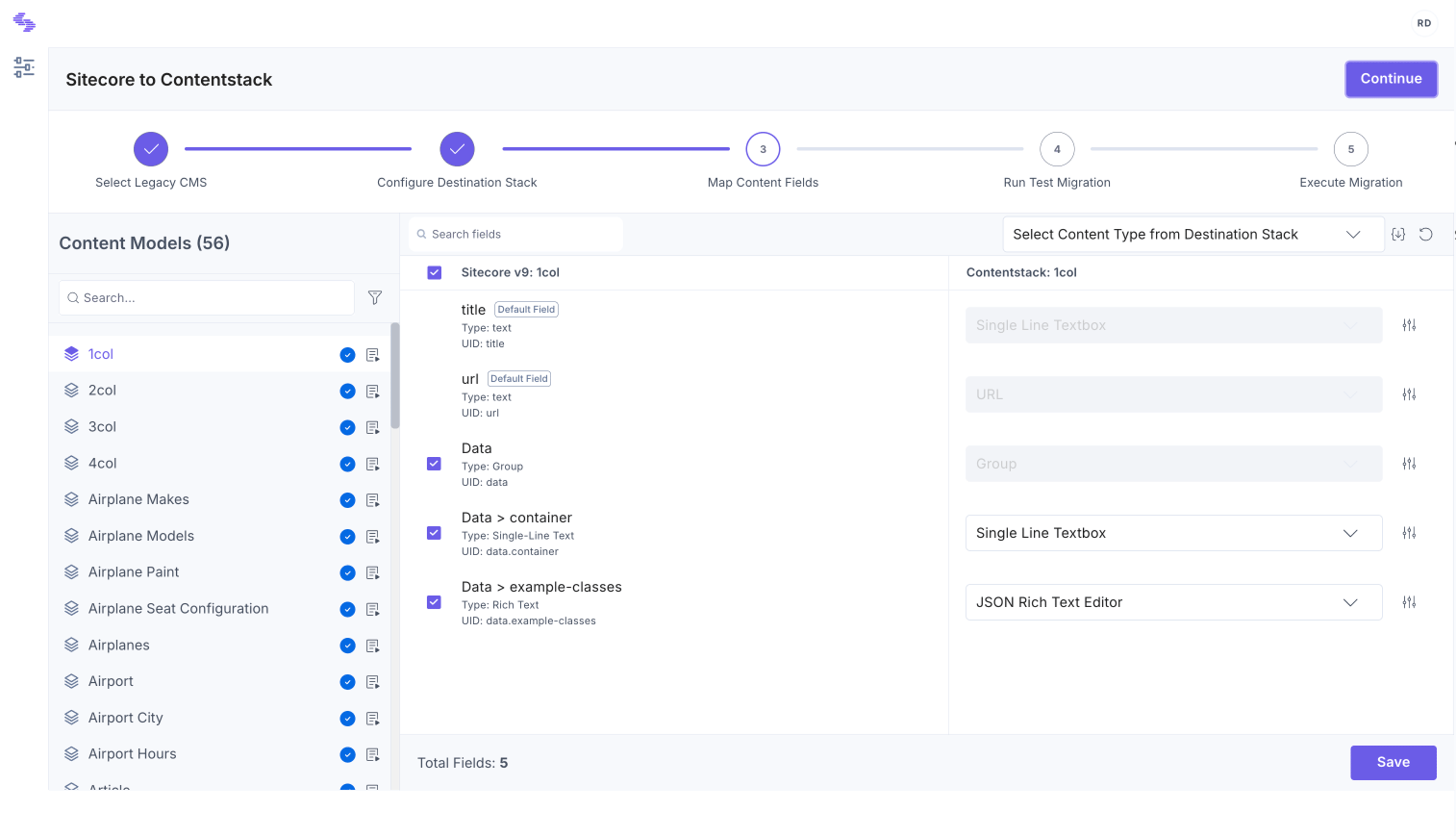Select Airplane Makes content model
The height and width of the screenshot is (836, 1456).
click(138, 500)
